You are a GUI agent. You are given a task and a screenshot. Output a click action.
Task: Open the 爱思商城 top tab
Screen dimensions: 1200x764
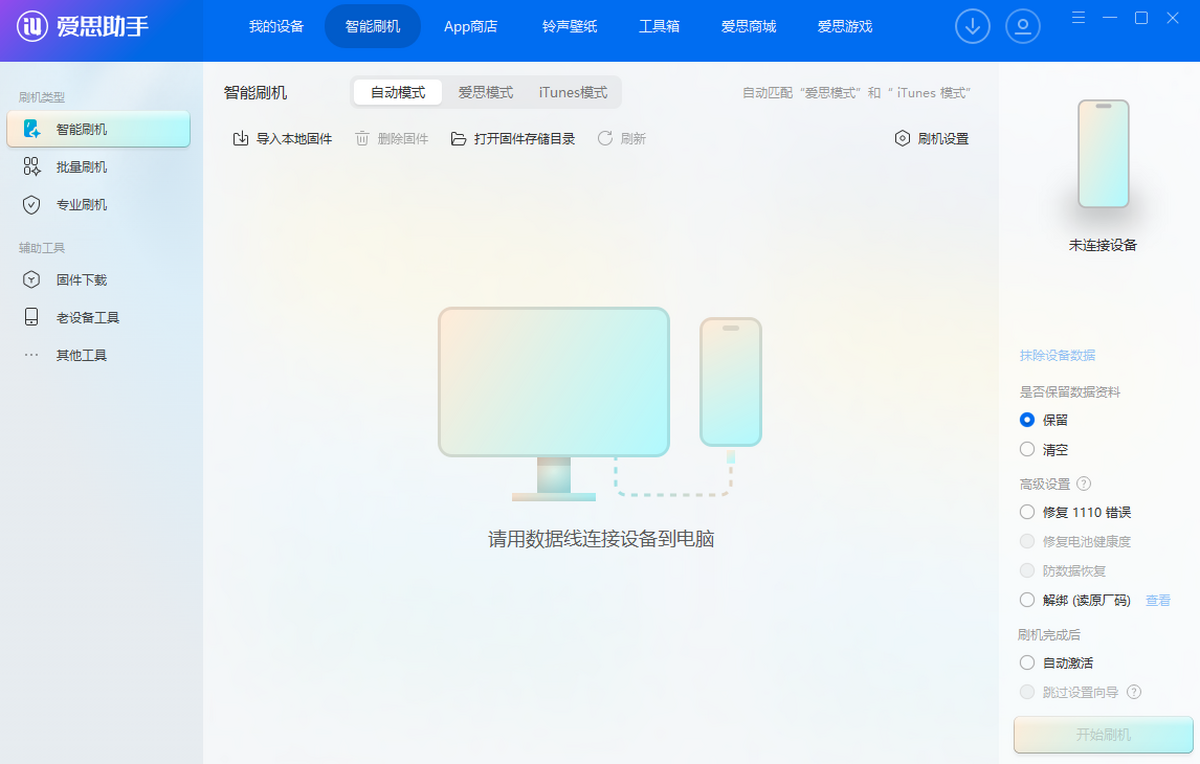point(748,26)
